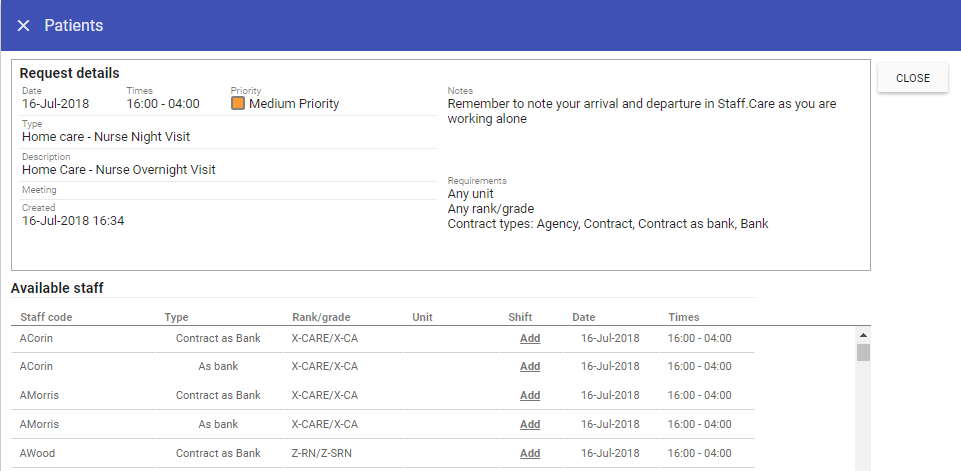Add shift for AMorris As bank row
This screenshot has width=961, height=471.
(530, 424)
